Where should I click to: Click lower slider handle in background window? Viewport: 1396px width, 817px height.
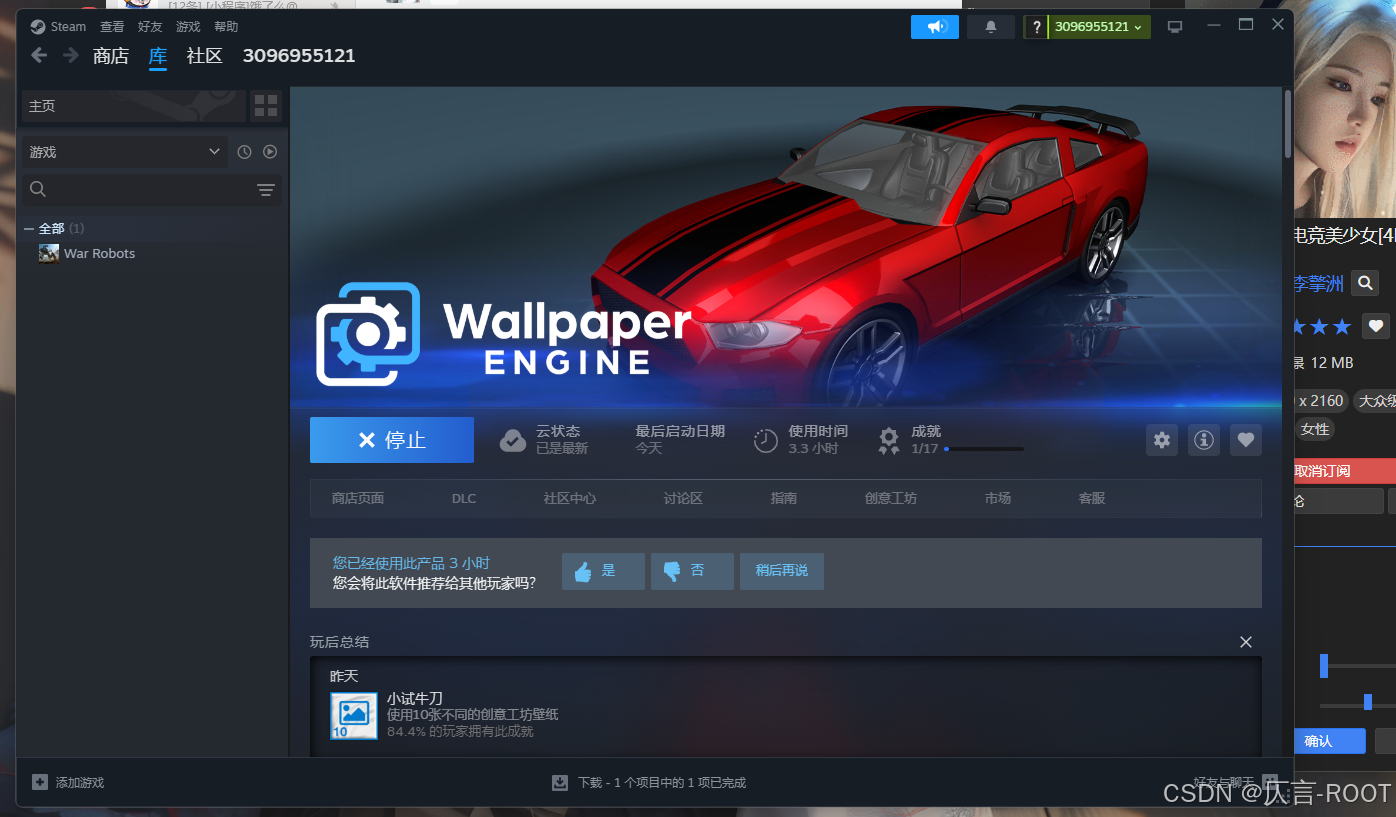(1368, 702)
